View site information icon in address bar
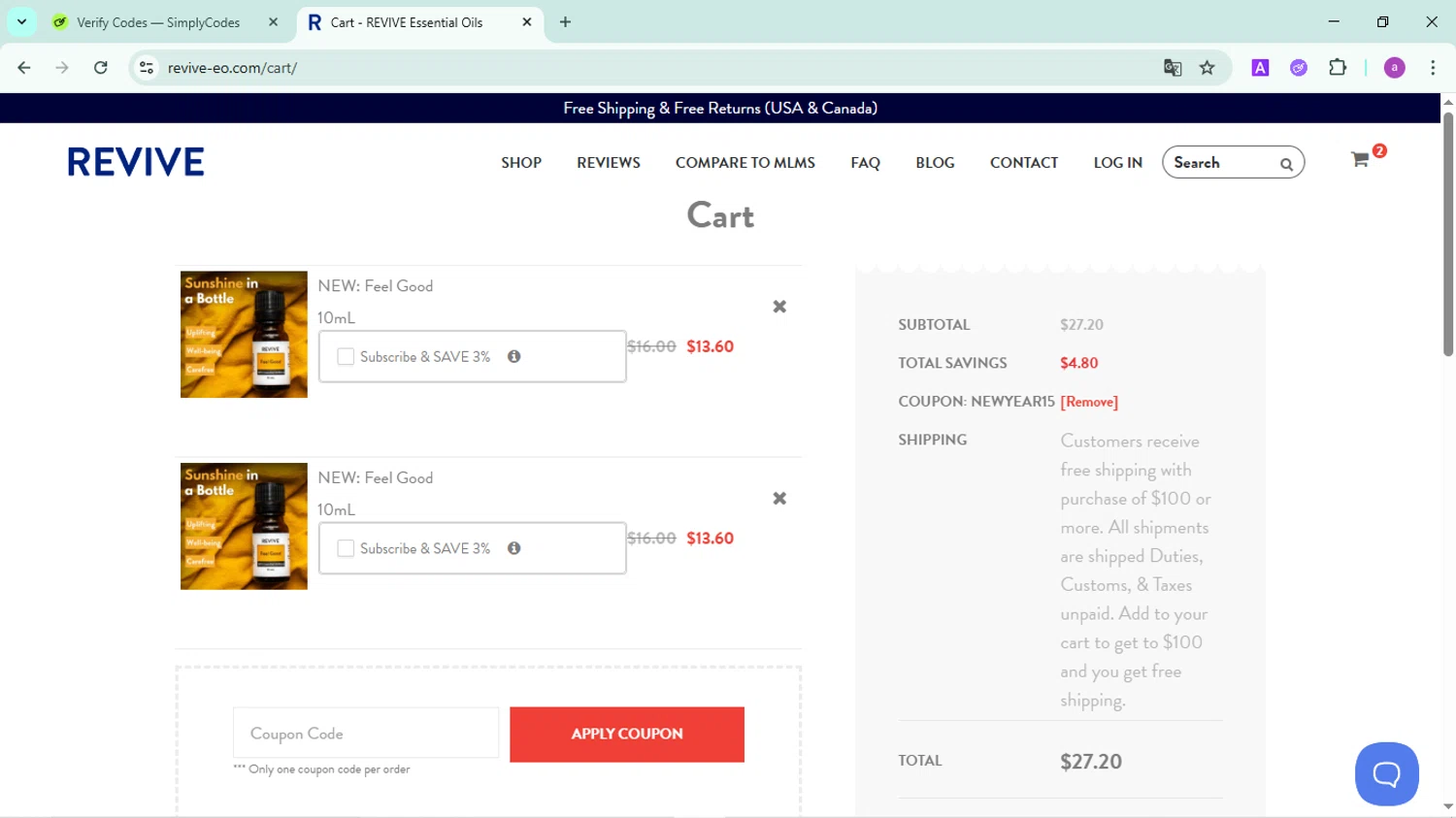 [147, 68]
